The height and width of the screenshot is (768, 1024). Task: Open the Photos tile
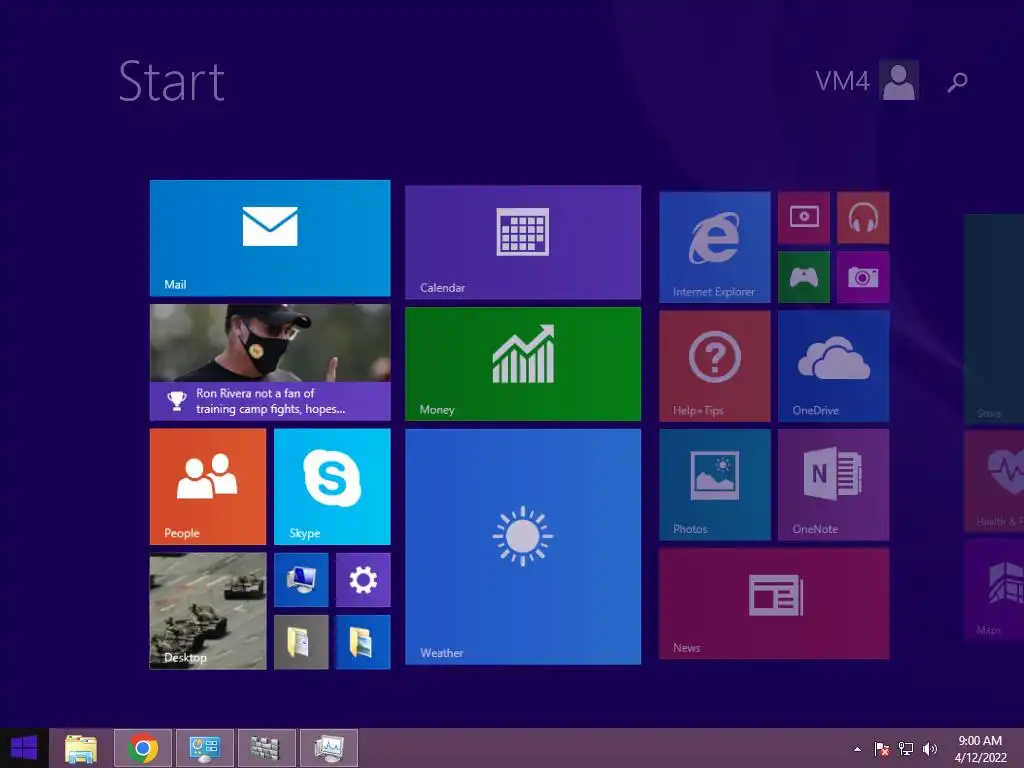point(714,485)
